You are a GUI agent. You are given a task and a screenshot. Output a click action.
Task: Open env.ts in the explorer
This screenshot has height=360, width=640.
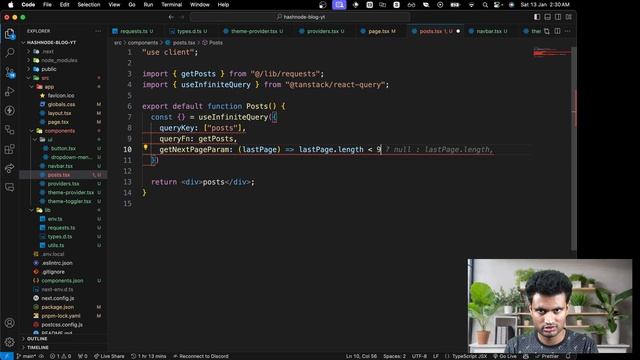pos(55,219)
